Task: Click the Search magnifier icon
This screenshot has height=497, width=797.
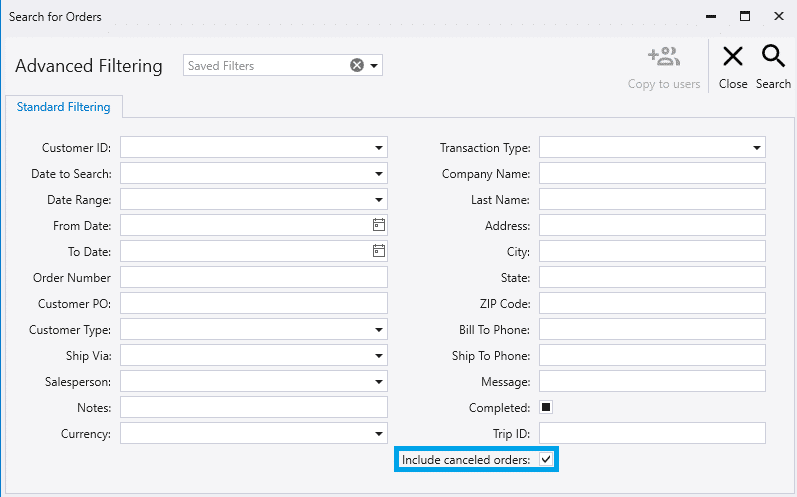Action: pos(773,56)
